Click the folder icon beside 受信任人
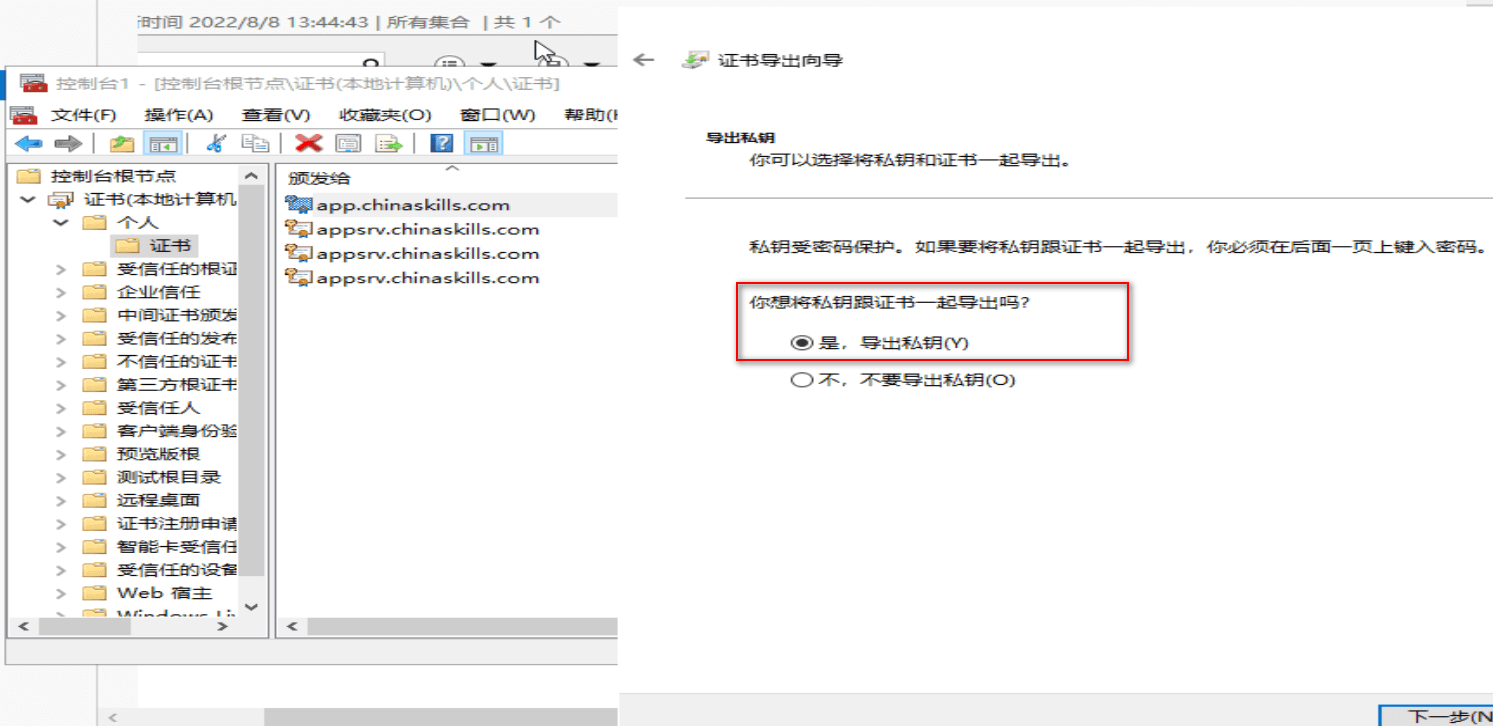The width and height of the screenshot is (1493, 726). 94,408
